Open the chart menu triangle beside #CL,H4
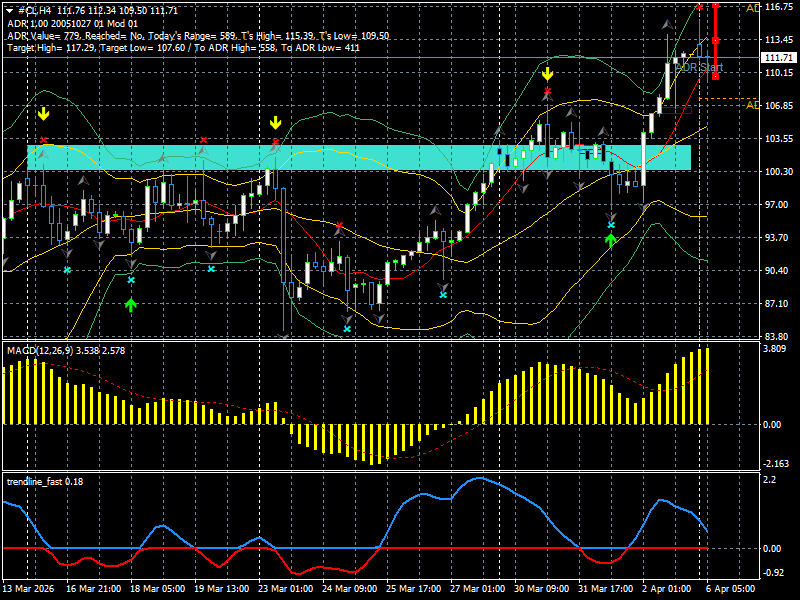The image size is (800, 600). click(x=9, y=11)
